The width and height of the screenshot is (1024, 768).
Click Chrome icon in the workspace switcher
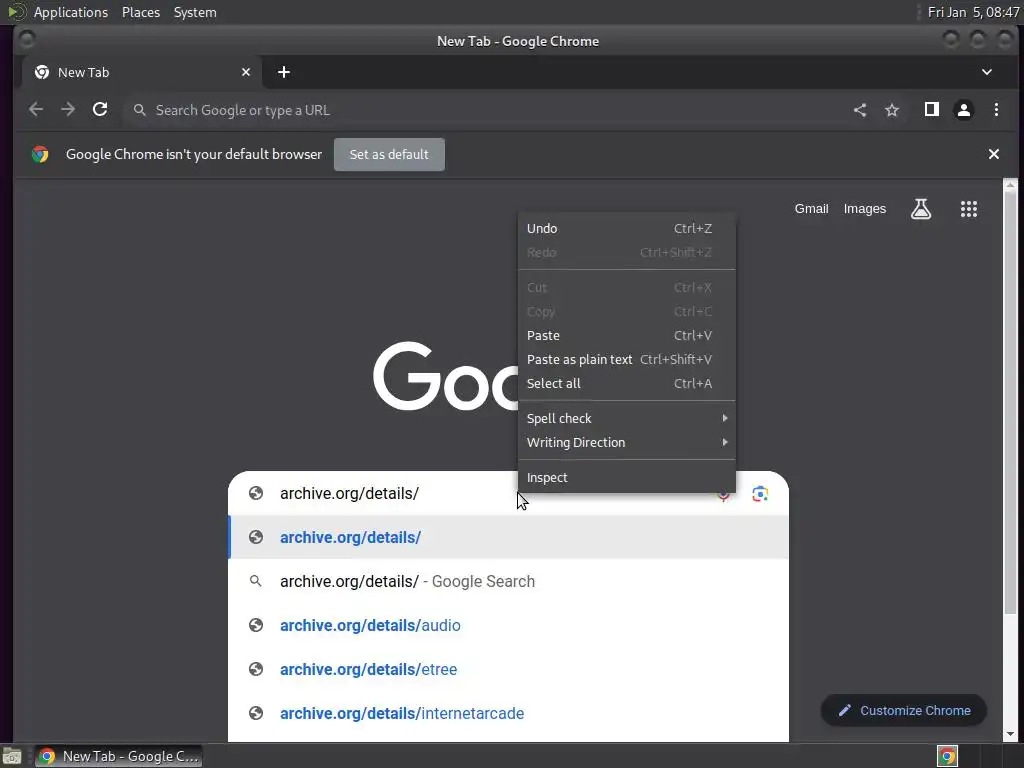coord(947,756)
